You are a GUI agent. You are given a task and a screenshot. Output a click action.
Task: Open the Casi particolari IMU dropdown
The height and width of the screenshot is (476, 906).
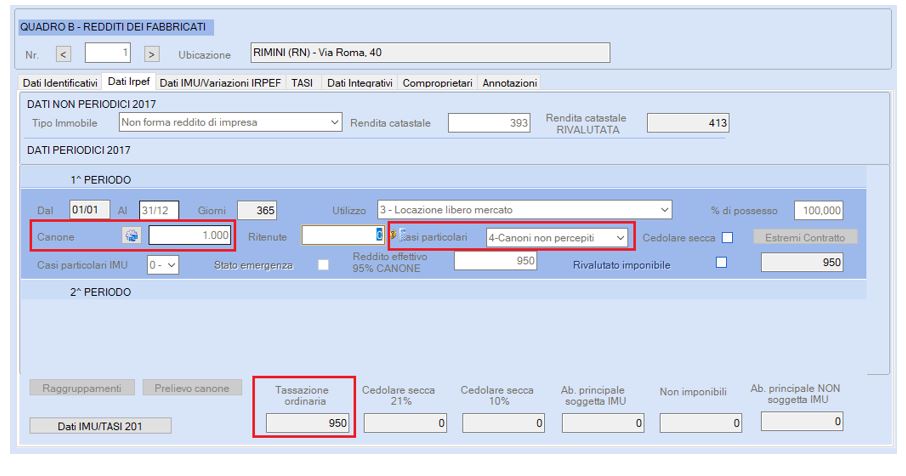(162, 265)
